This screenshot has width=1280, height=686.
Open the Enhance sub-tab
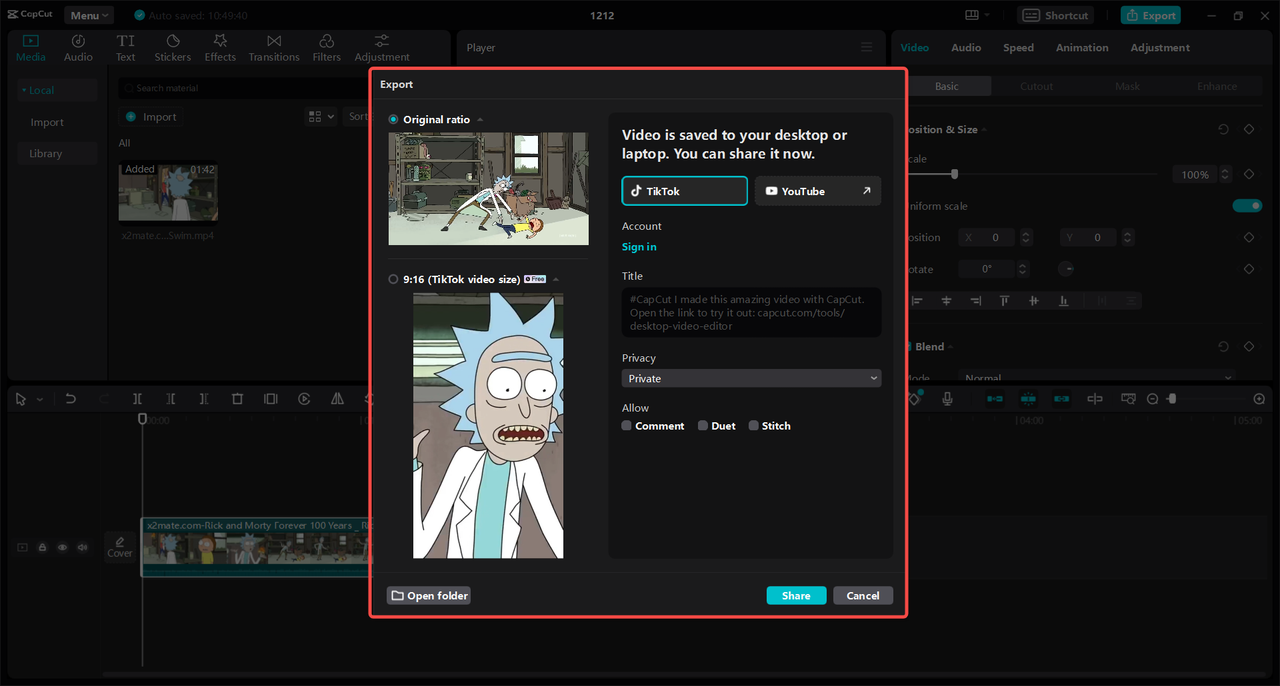pos(1217,87)
